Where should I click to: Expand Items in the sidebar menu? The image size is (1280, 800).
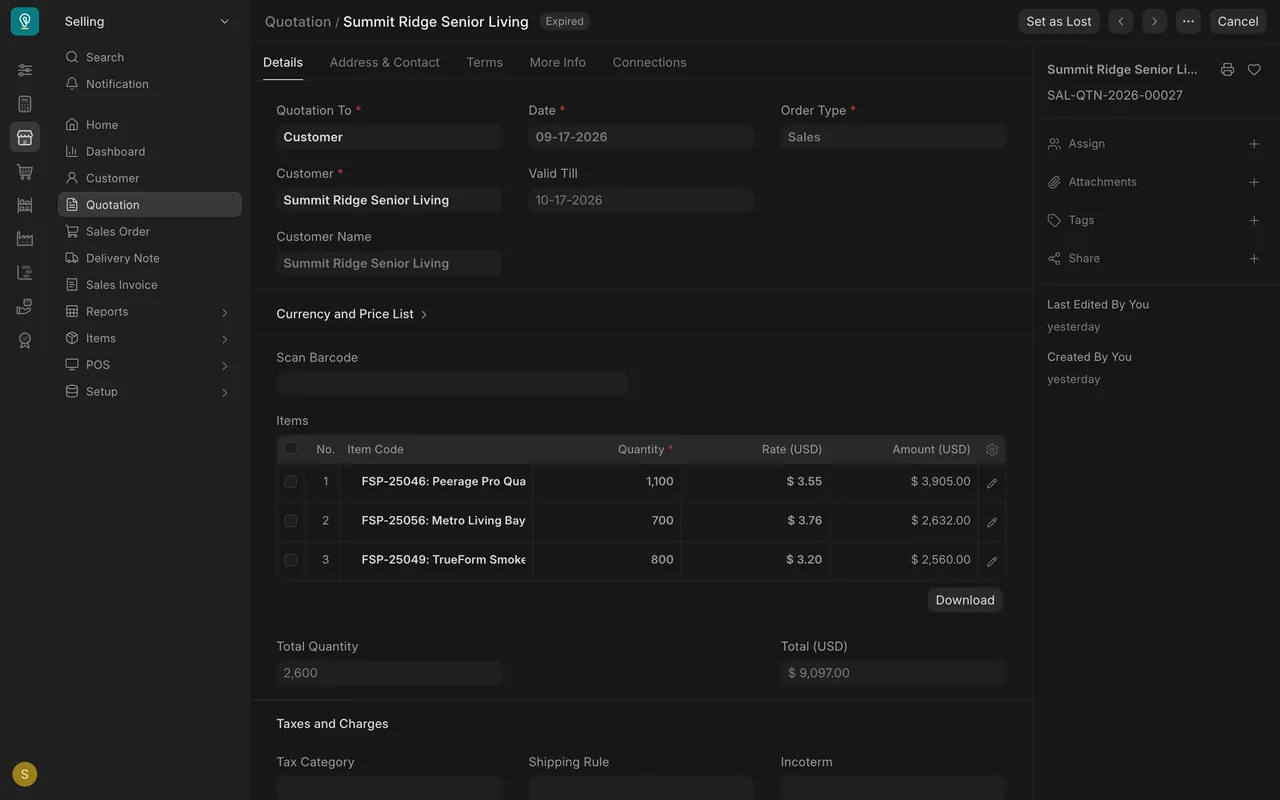click(150, 338)
